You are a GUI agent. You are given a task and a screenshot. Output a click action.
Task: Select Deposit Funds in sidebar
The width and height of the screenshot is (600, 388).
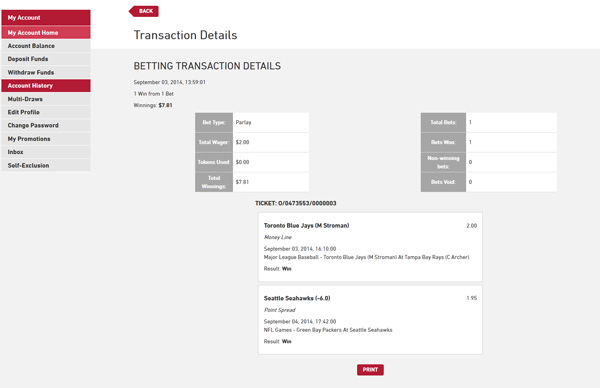tap(46, 59)
